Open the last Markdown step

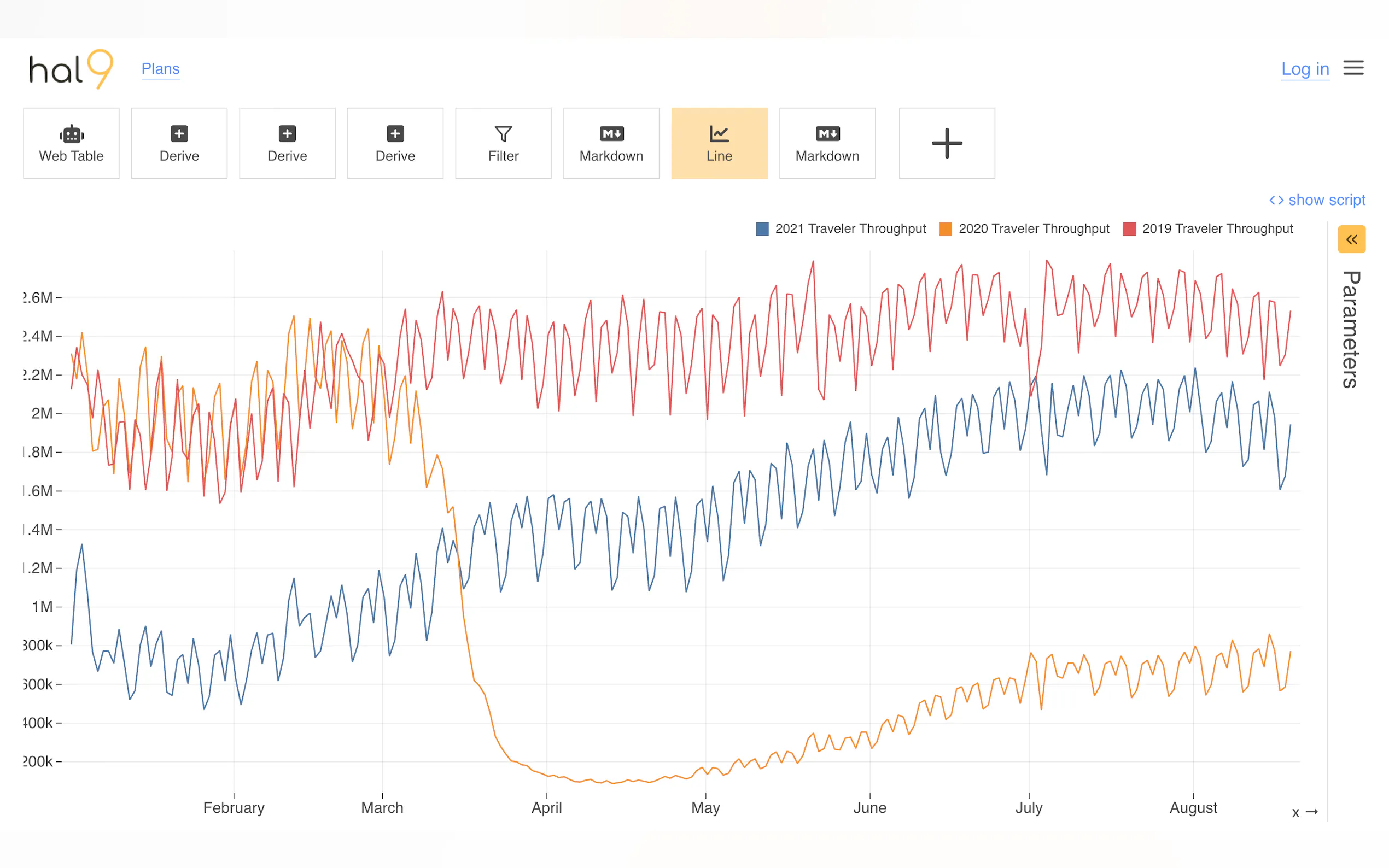tap(827, 143)
